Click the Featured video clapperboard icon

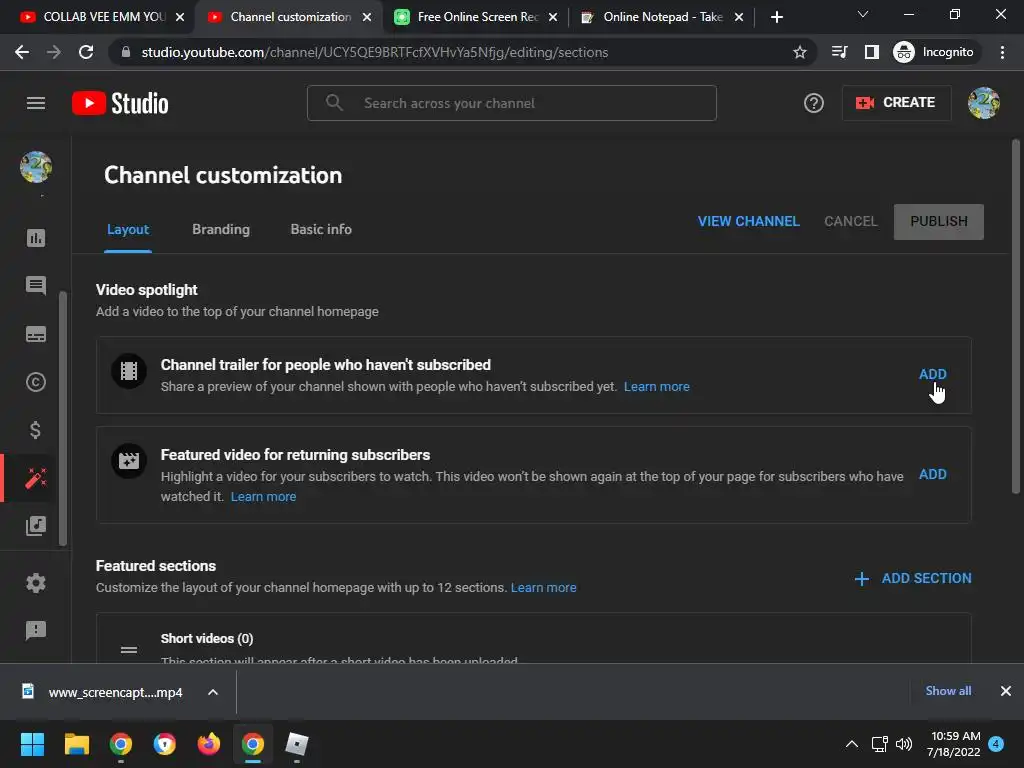(x=129, y=461)
